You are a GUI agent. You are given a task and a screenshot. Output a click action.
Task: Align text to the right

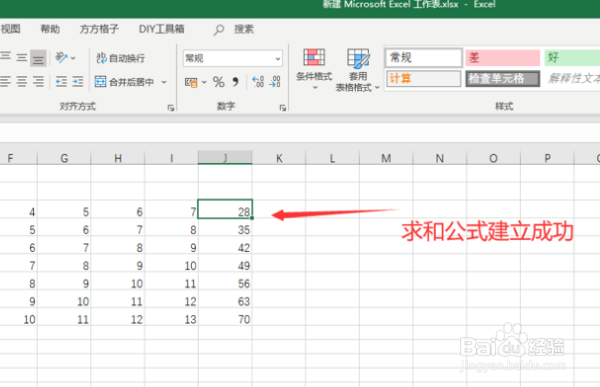[38, 82]
